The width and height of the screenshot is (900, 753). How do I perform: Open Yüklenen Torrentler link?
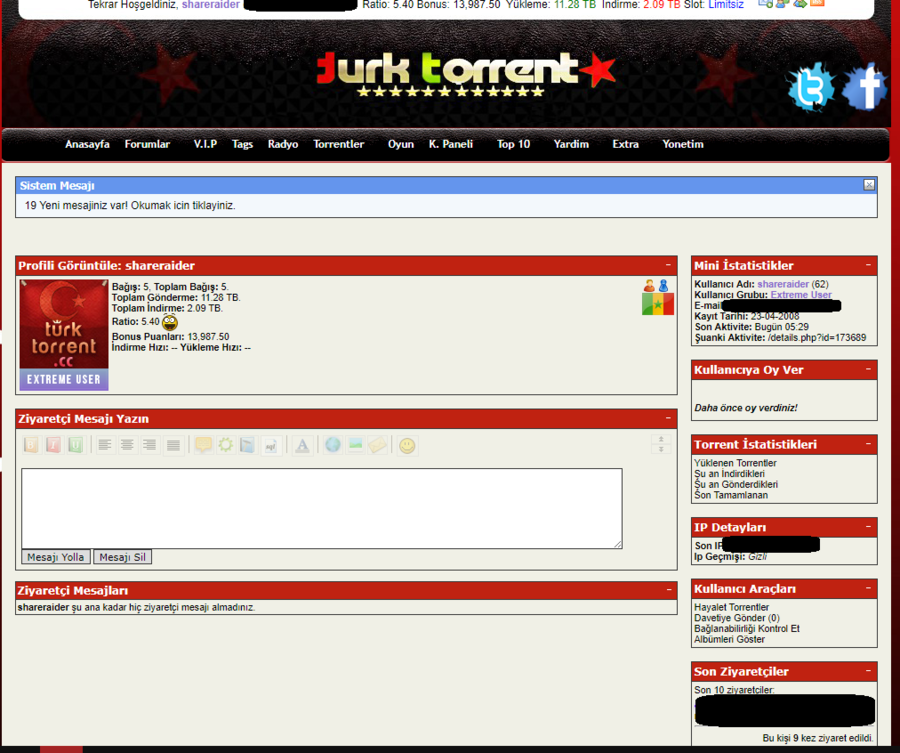tap(735, 463)
